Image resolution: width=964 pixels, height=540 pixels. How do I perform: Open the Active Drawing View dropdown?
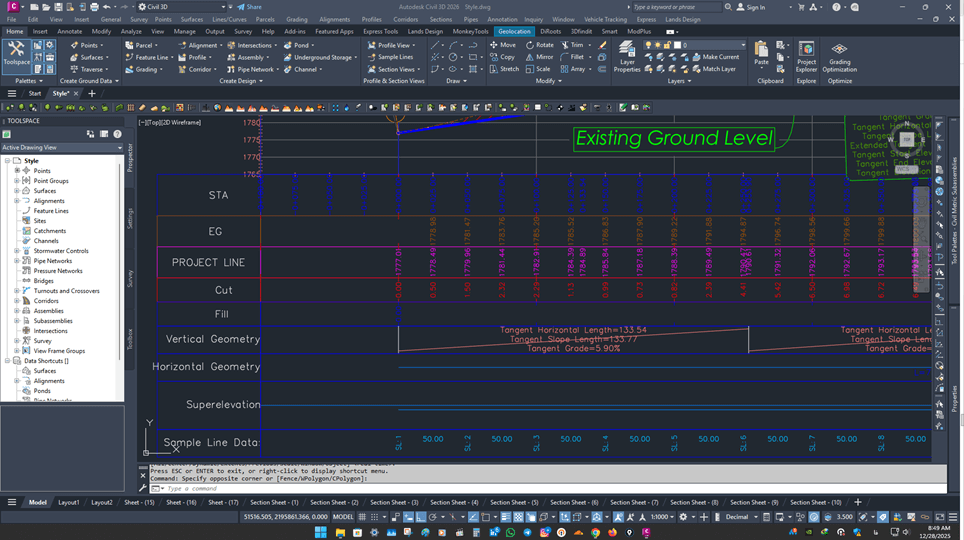pyautogui.click(x=62, y=147)
